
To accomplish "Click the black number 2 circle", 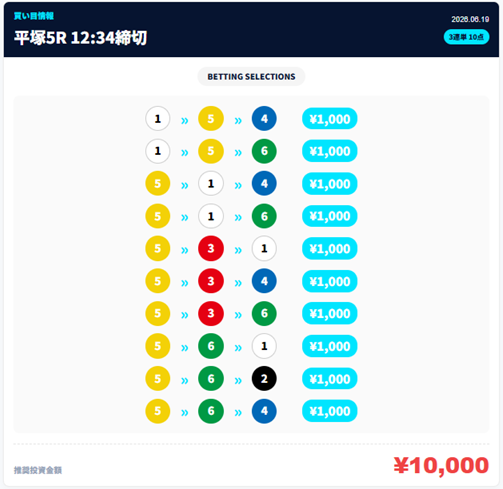I will click(x=264, y=378).
